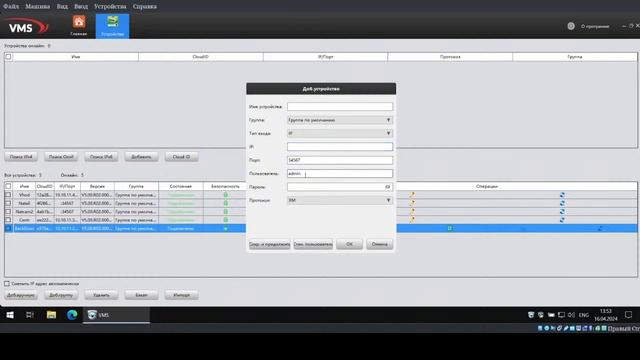640x360 pixels.
Task: Click security lock icon in Vhod row
Action: point(225,195)
